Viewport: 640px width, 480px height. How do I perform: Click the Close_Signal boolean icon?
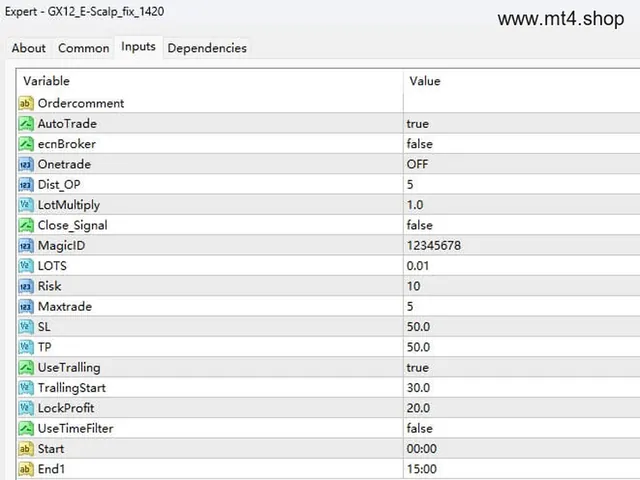(26, 225)
